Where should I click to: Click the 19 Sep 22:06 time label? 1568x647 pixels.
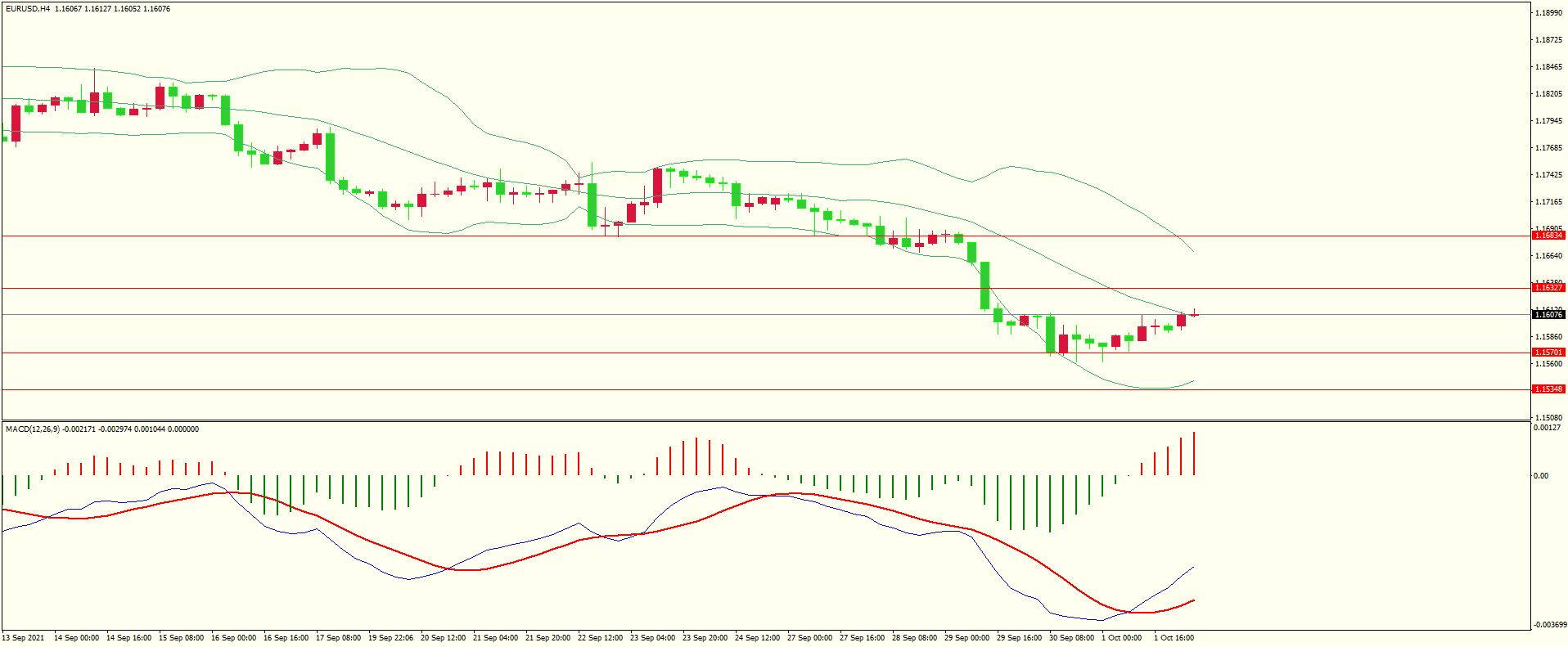point(391,638)
